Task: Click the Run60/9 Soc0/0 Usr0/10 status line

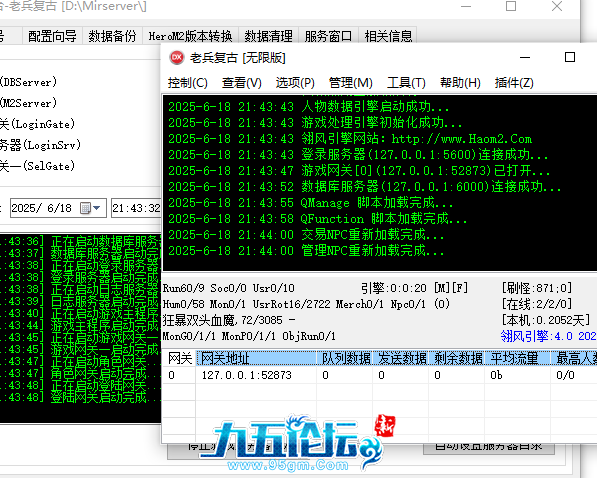Action: coord(228,288)
